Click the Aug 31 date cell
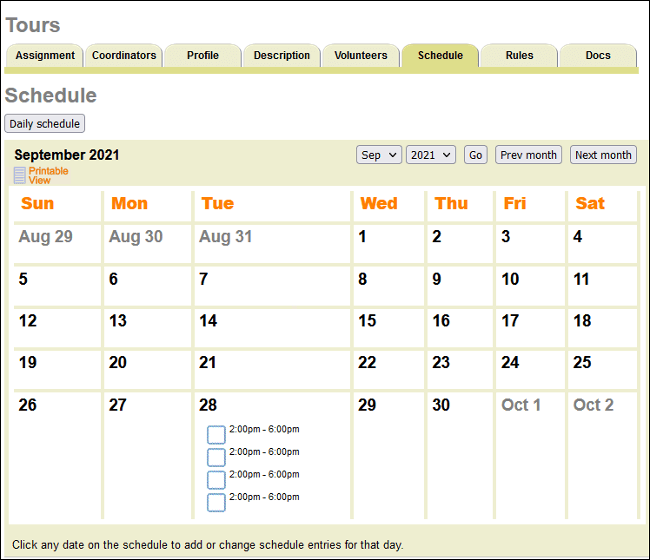 click(x=226, y=237)
